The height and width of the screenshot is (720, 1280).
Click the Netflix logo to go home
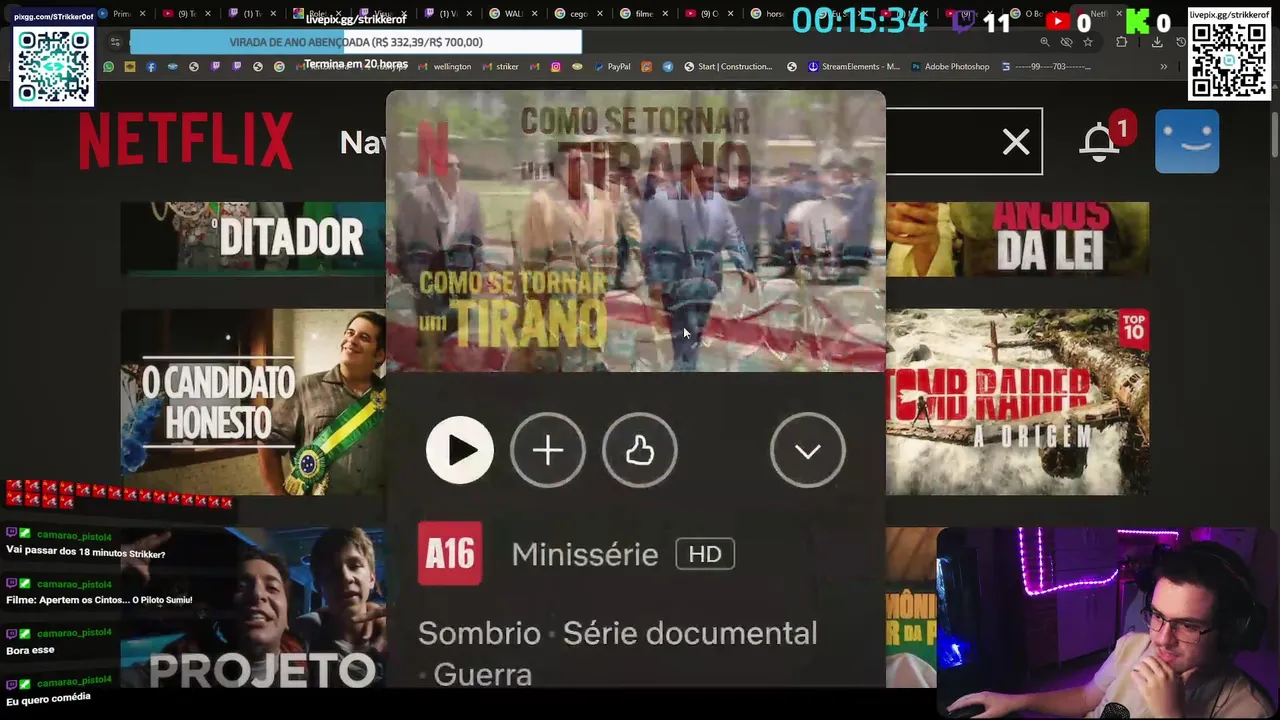[x=186, y=141]
